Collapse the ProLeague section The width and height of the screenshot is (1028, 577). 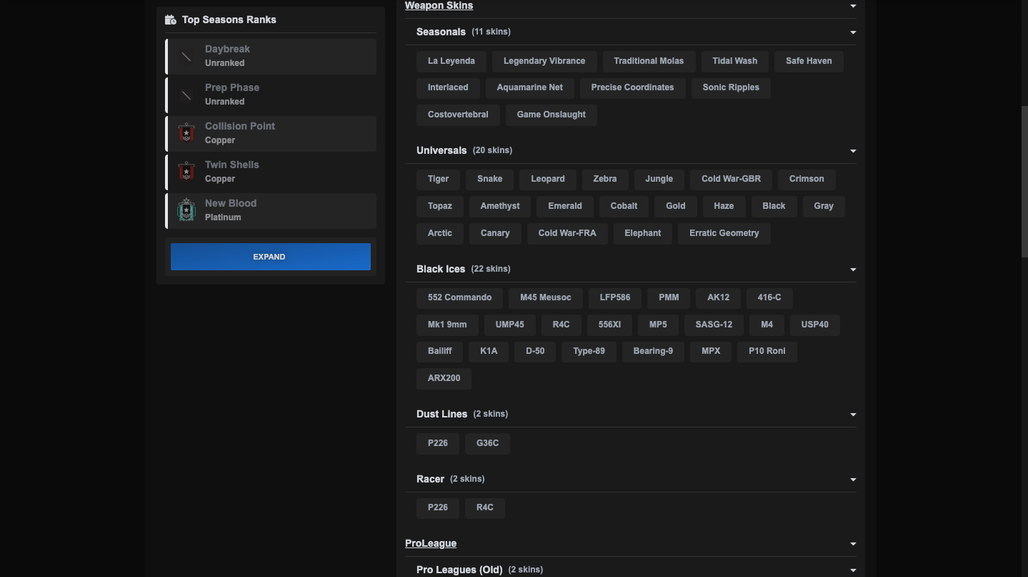(x=853, y=544)
